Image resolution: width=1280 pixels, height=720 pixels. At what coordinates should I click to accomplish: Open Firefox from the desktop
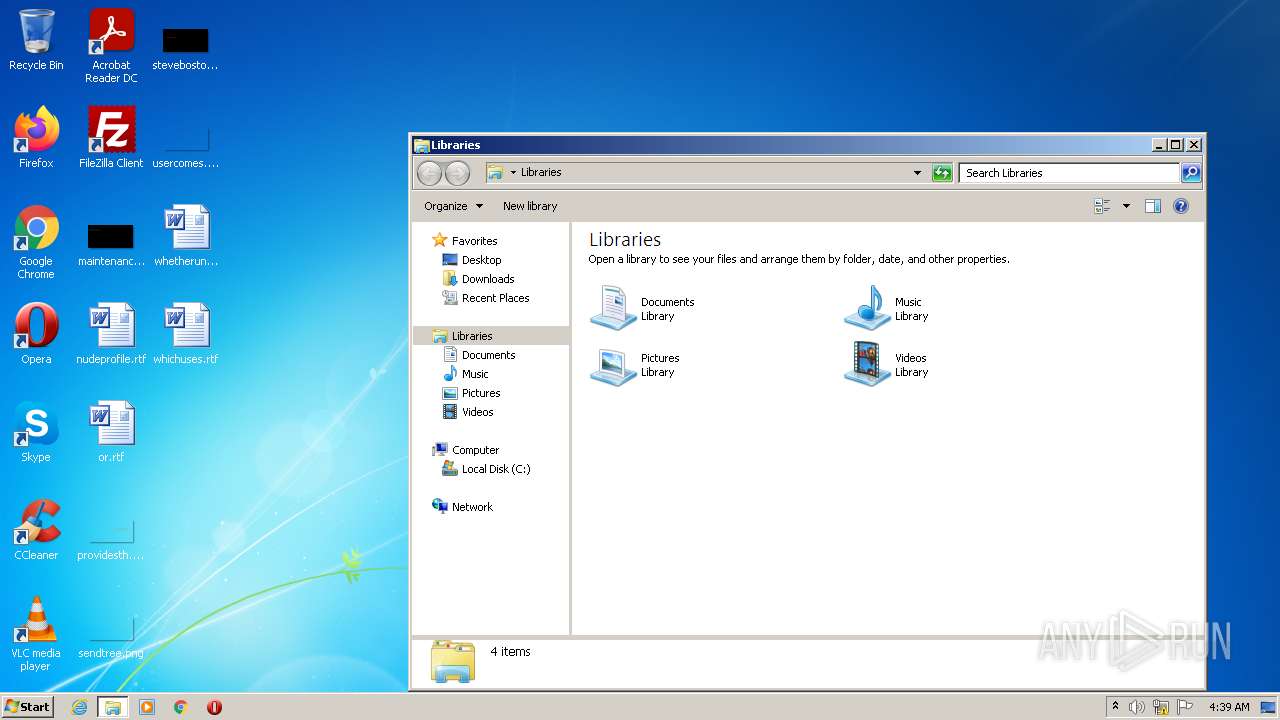36,137
